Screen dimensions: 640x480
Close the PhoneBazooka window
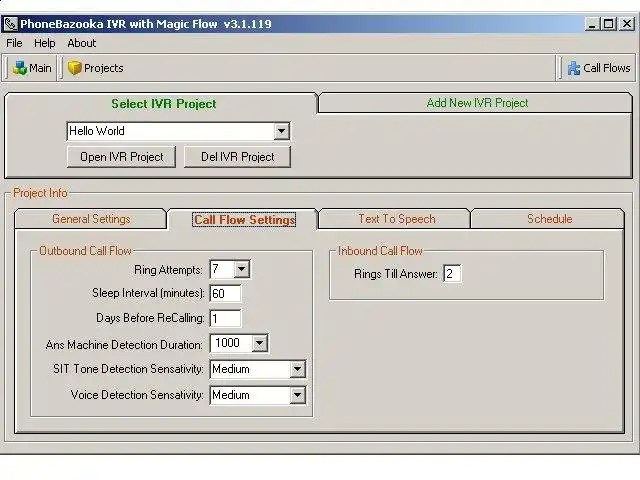click(627, 24)
